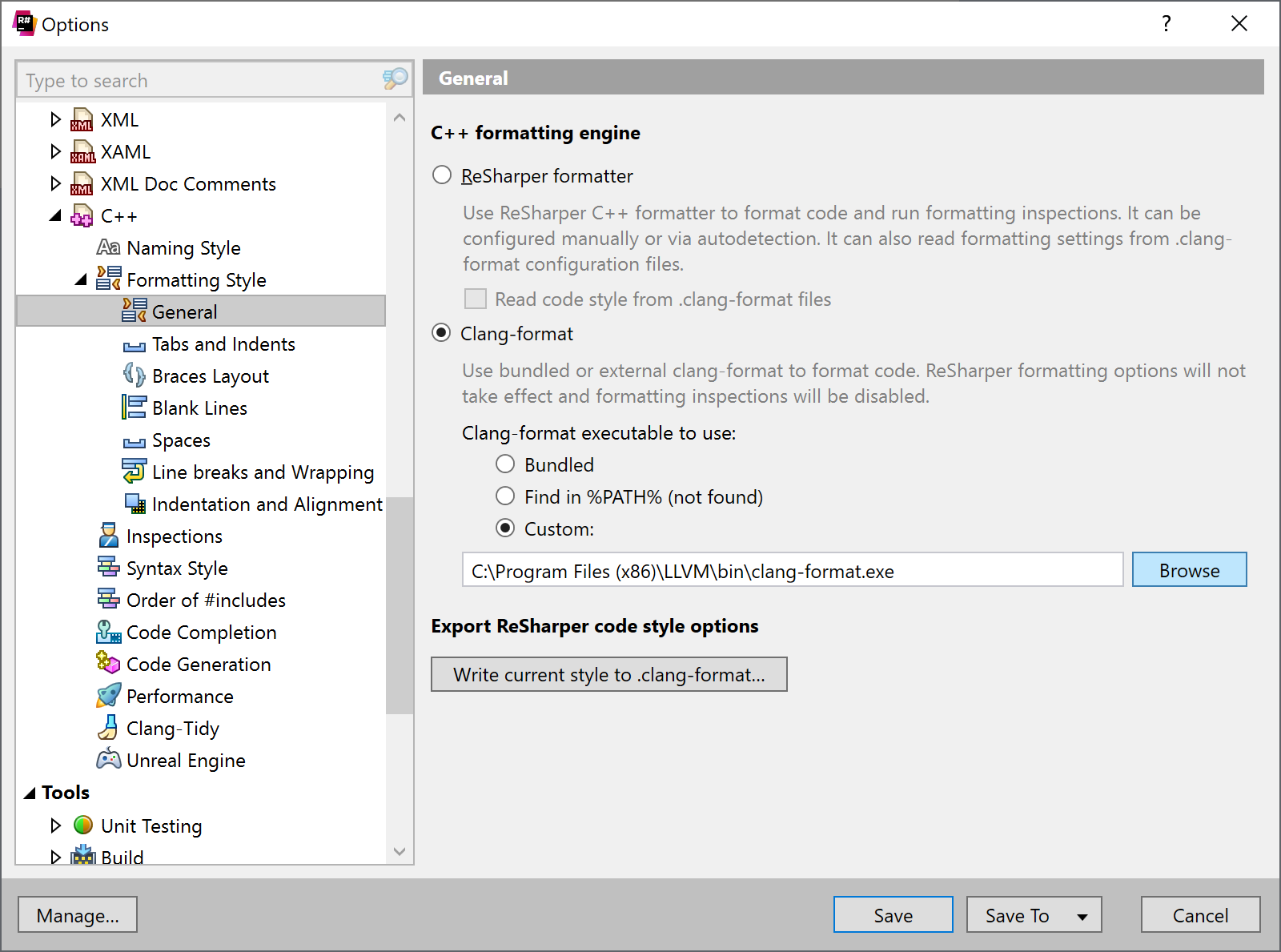The width and height of the screenshot is (1281, 952).
Task: Choose Find in %PATH% executable option
Action: point(505,496)
